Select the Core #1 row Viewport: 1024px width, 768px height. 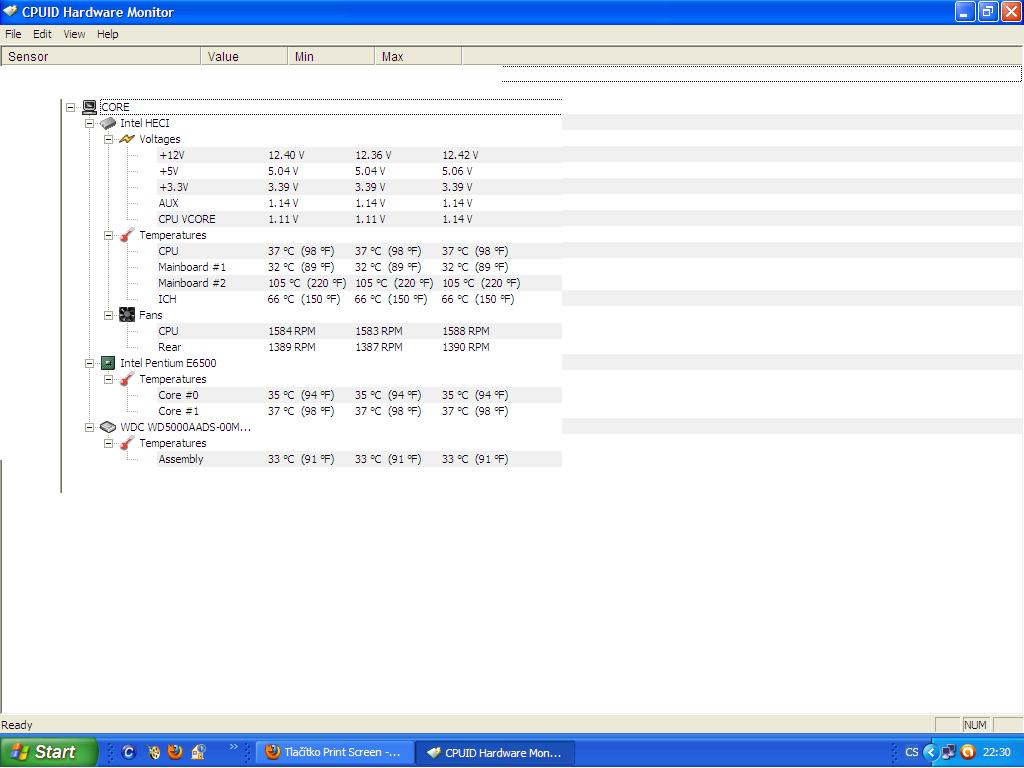click(x=359, y=411)
